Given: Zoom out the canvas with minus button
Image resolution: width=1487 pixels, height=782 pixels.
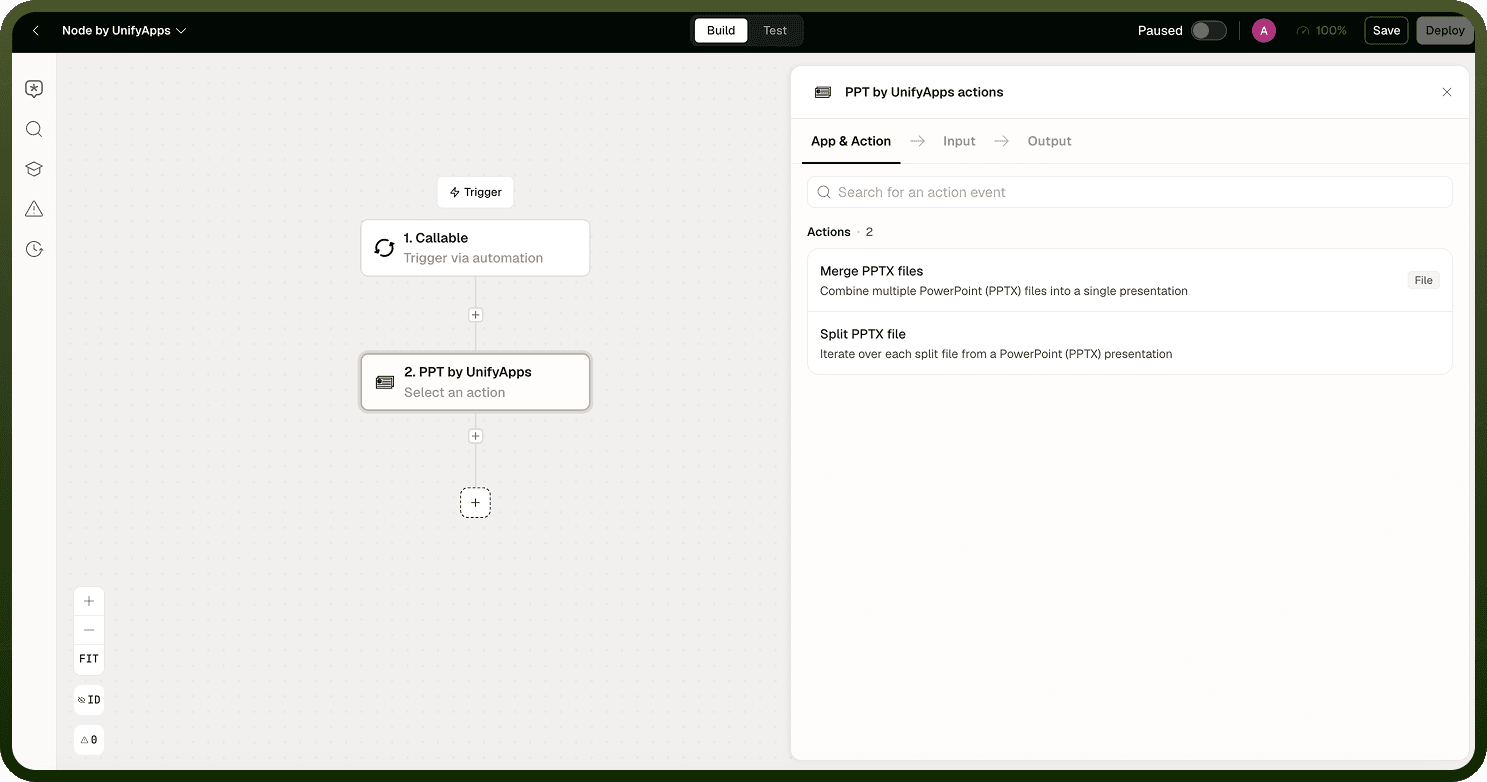Looking at the screenshot, I should pos(89,630).
